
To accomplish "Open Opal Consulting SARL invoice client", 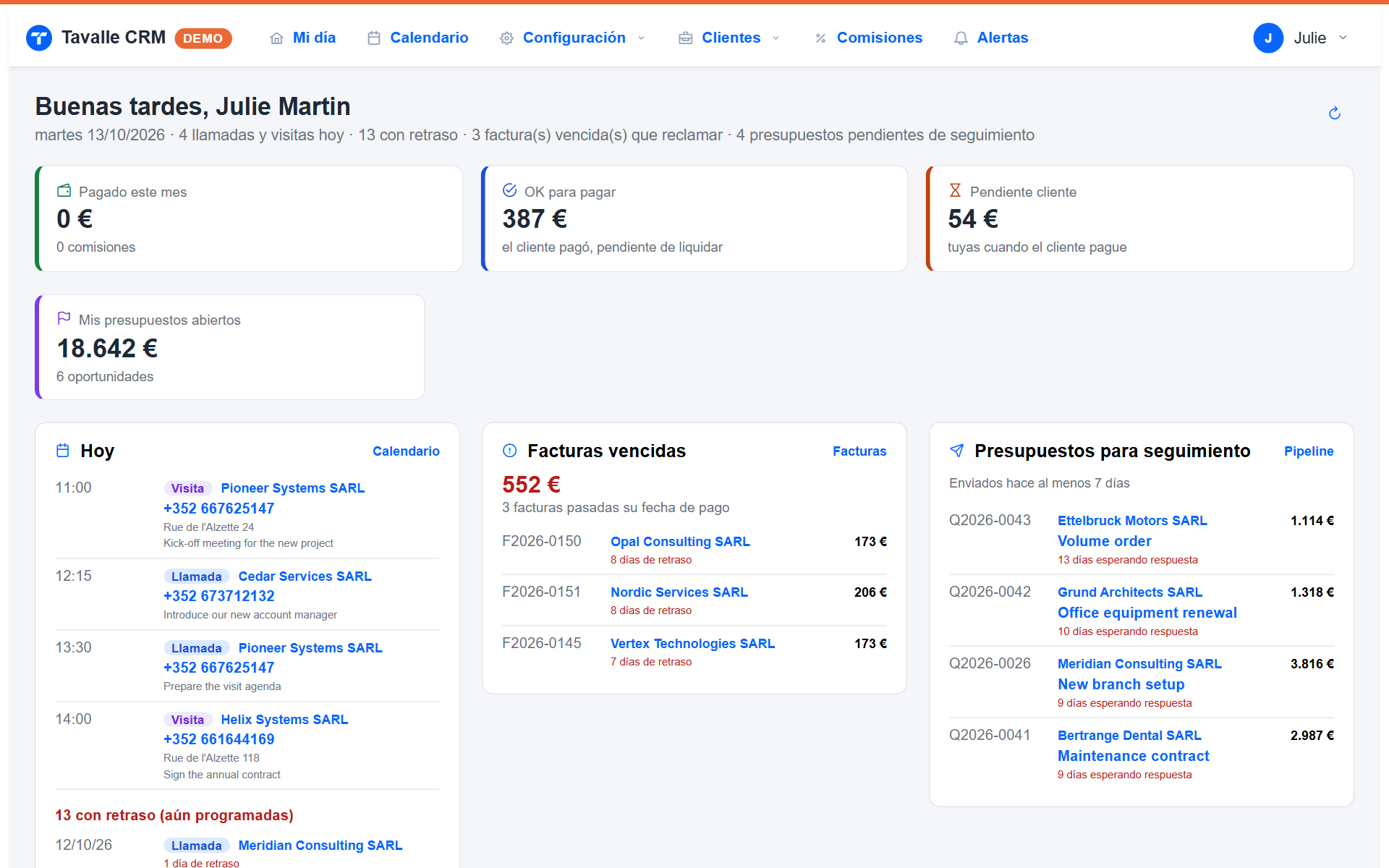I will [x=680, y=542].
